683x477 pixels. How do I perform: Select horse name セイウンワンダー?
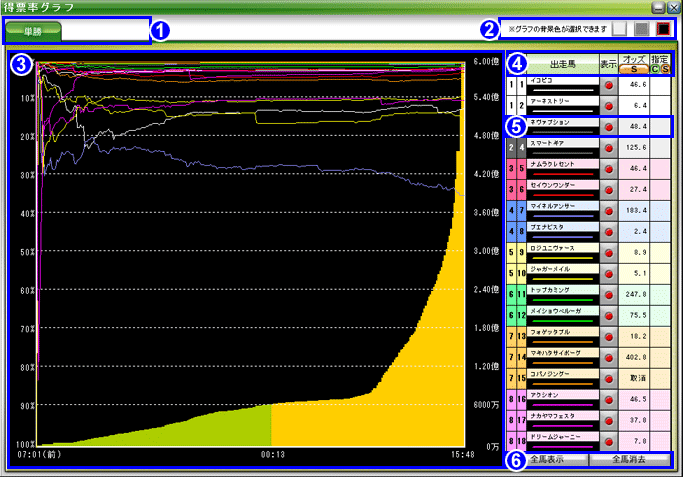(552, 186)
